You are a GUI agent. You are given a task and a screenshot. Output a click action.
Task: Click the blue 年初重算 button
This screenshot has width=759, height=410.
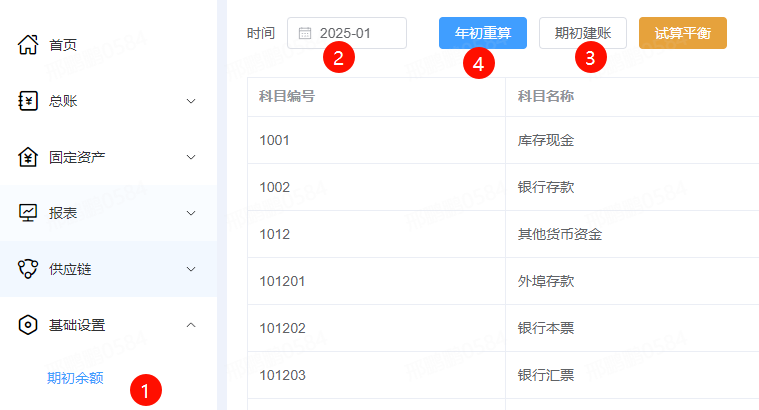click(483, 33)
